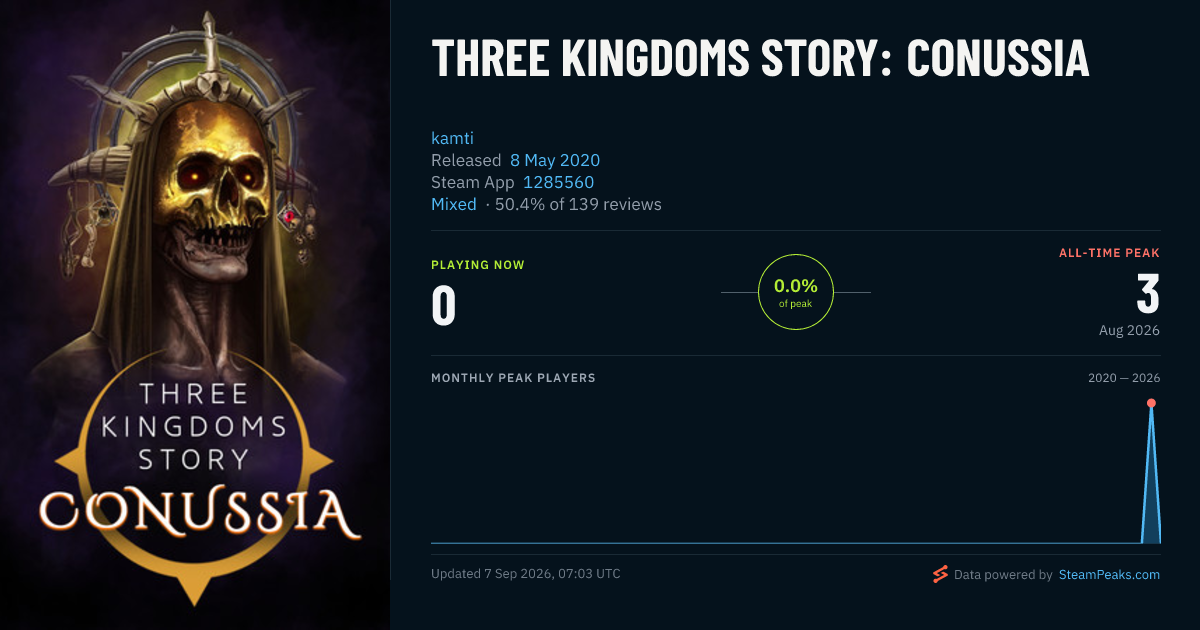Open the SteamPeaks.com link
This screenshot has height=630, width=1200.
click(x=1109, y=575)
